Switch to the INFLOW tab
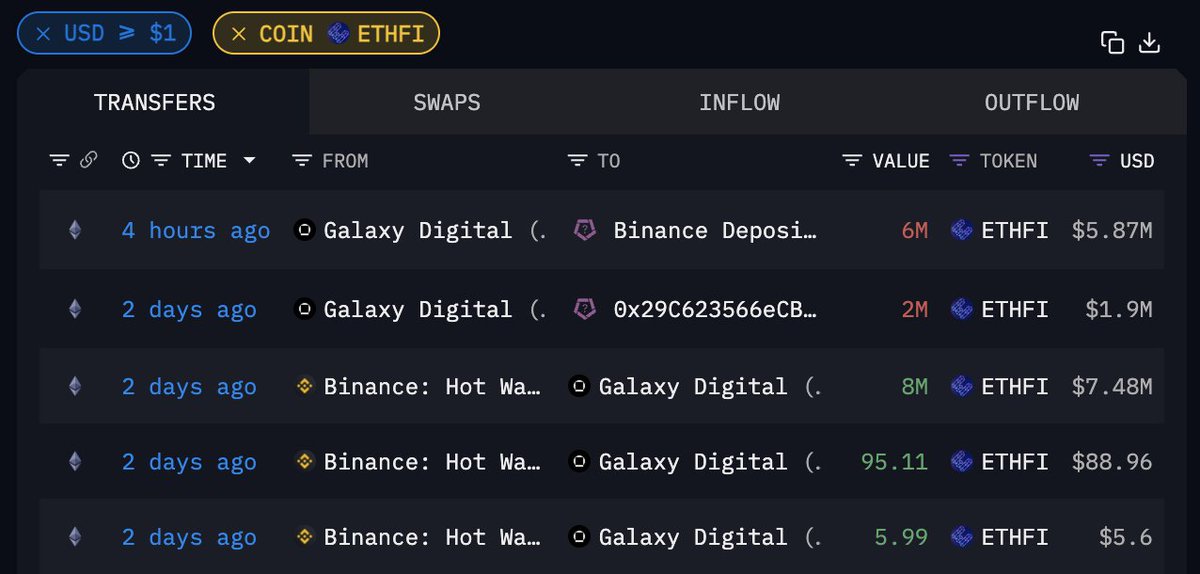 coord(739,102)
